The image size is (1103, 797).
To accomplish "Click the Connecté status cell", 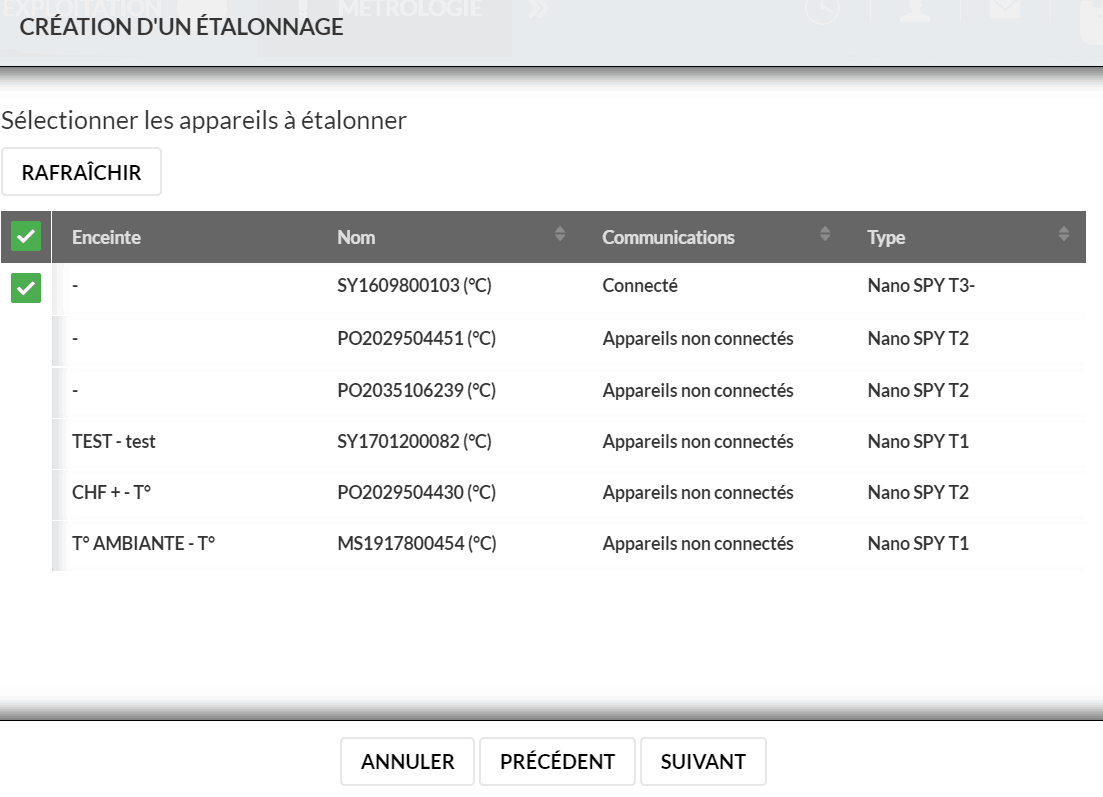I will click(639, 286).
